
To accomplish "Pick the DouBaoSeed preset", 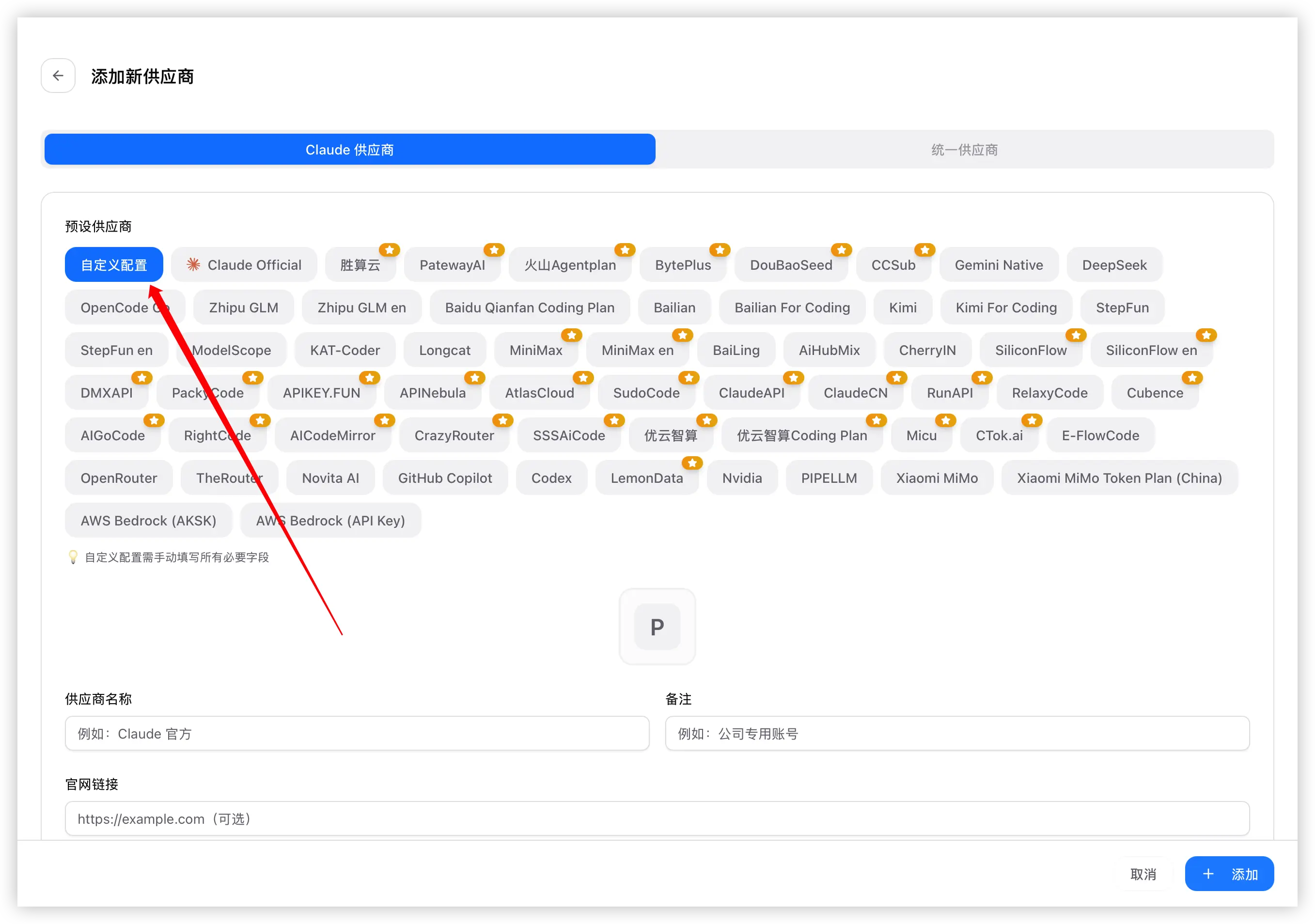I will [791, 264].
